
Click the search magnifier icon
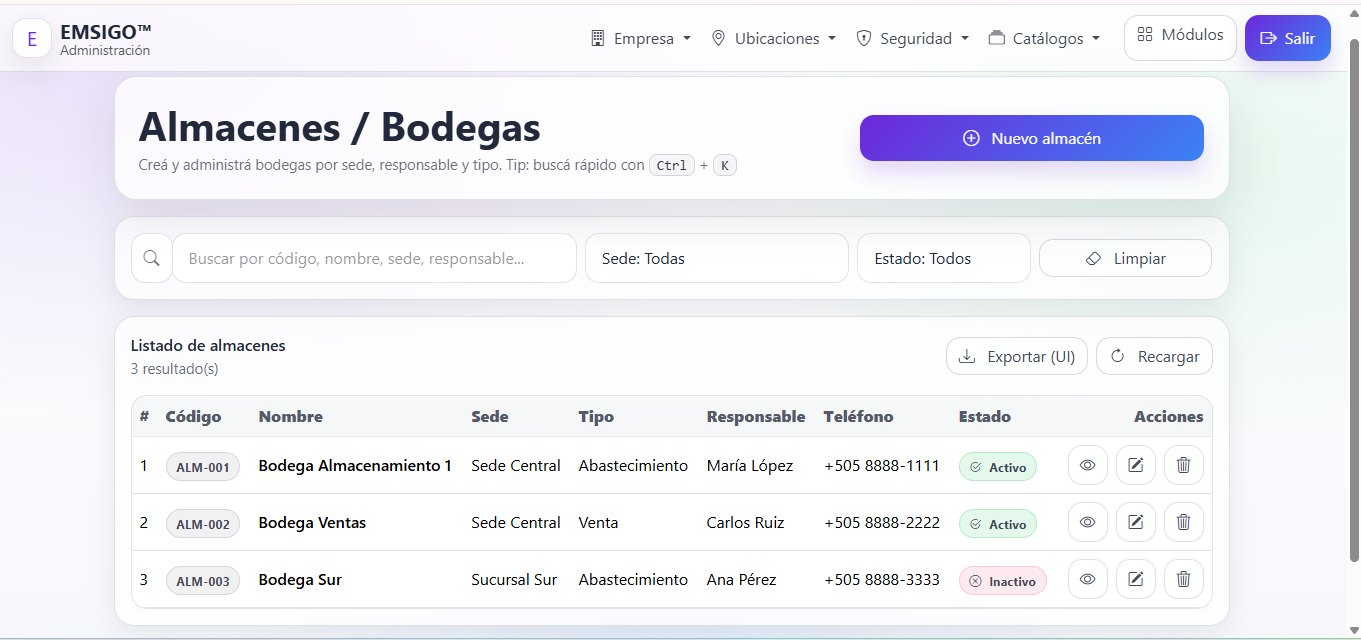pyautogui.click(x=152, y=258)
